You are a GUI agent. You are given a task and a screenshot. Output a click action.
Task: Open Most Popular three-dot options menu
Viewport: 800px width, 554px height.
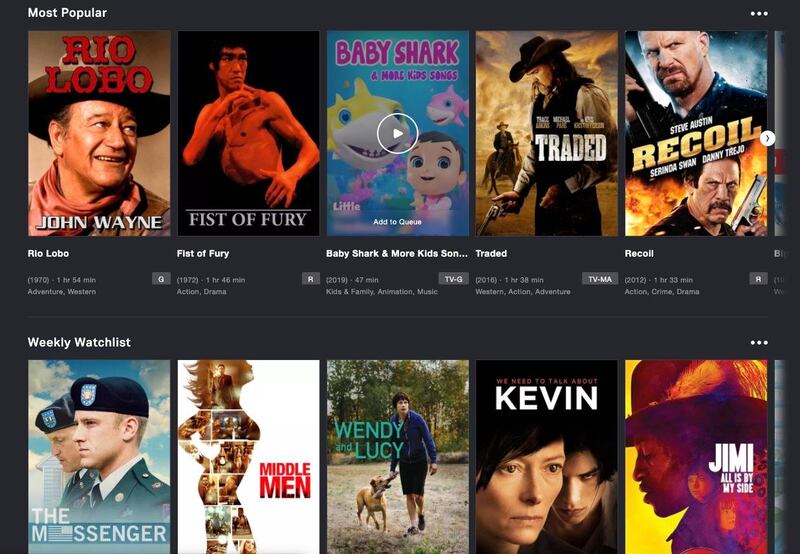(759, 13)
